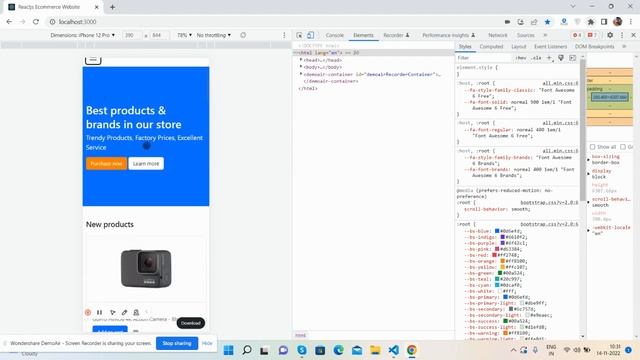Click the camera product image
This screenshot has width=640, height=360.
click(146, 268)
